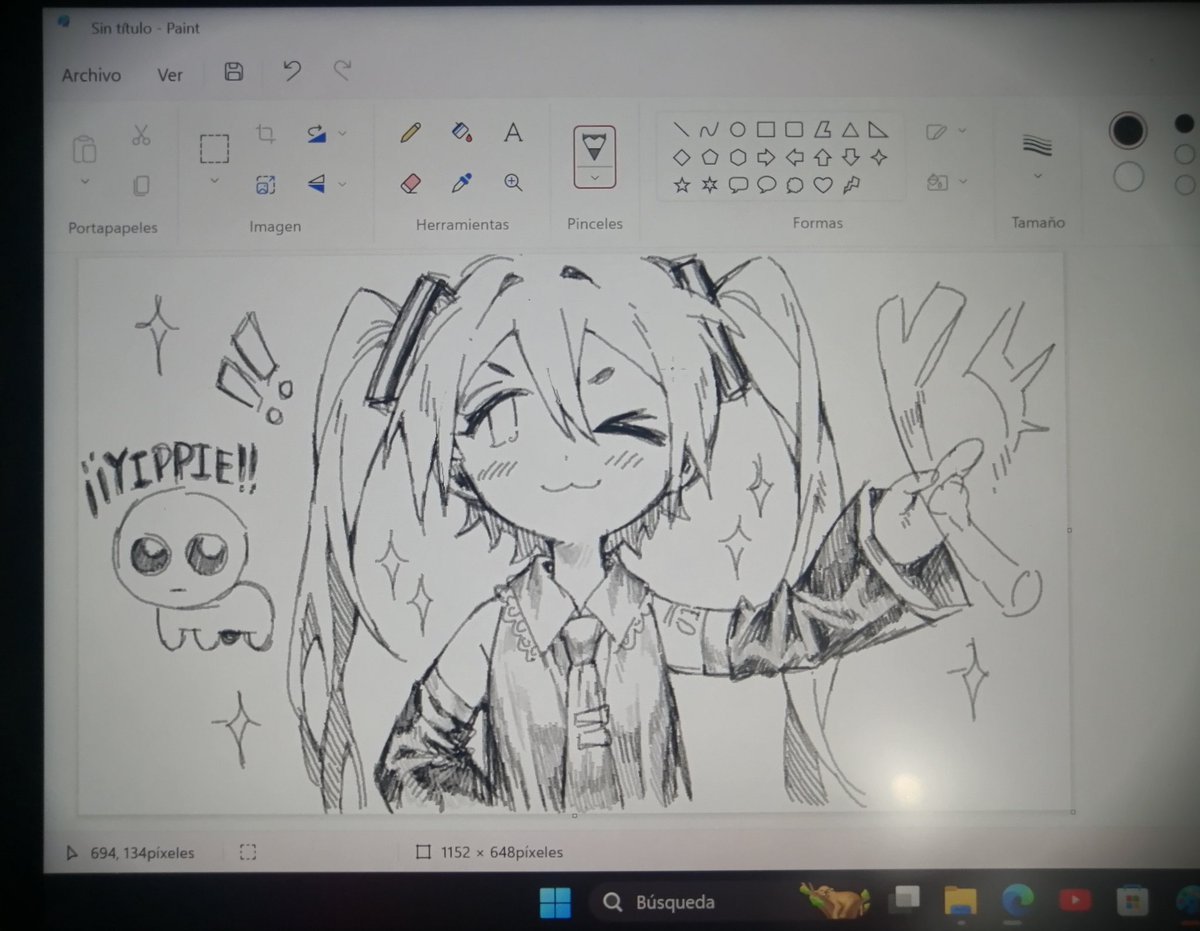Pick the rounded rectangular callout shape

738,185
